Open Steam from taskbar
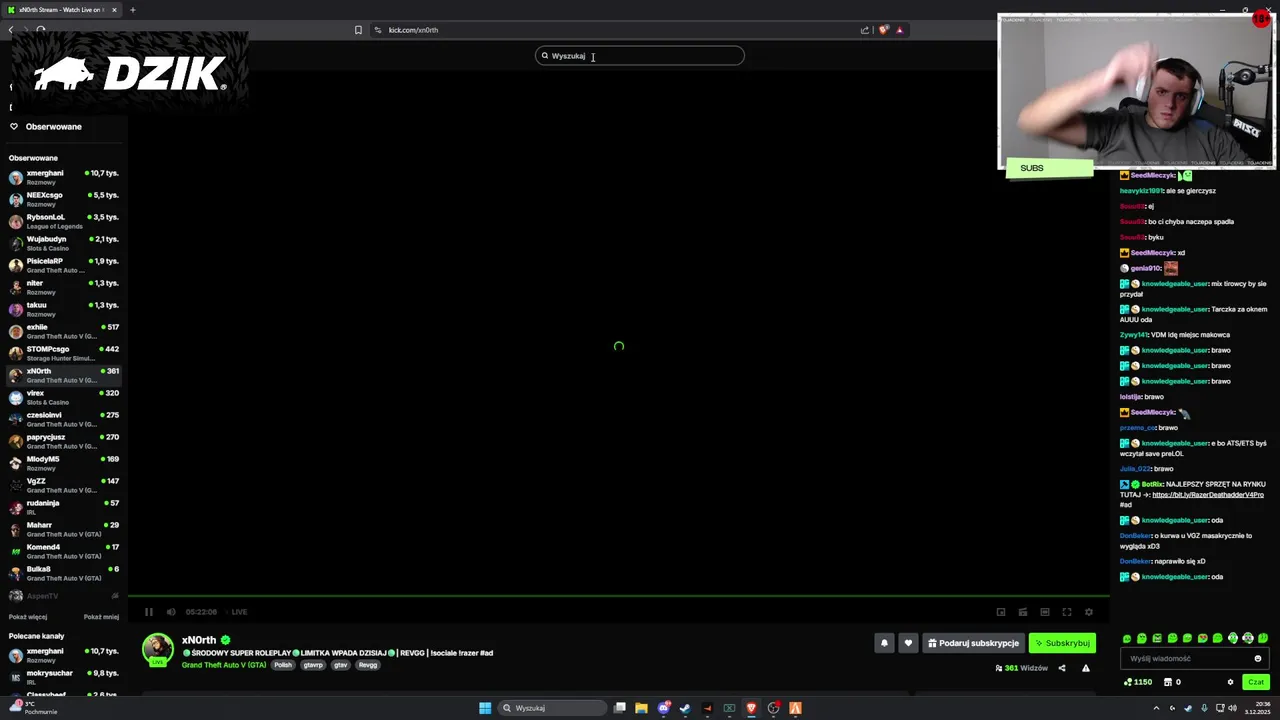Image resolution: width=1280 pixels, height=720 pixels. (x=685, y=708)
